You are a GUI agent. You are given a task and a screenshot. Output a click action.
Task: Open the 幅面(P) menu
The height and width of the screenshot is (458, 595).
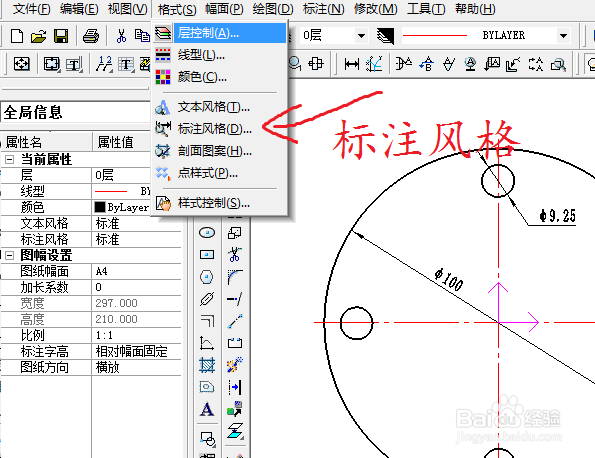[x=224, y=9]
